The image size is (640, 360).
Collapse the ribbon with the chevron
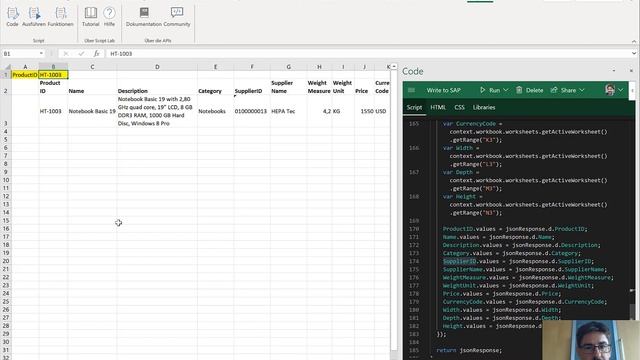pyautogui.click(x=634, y=41)
